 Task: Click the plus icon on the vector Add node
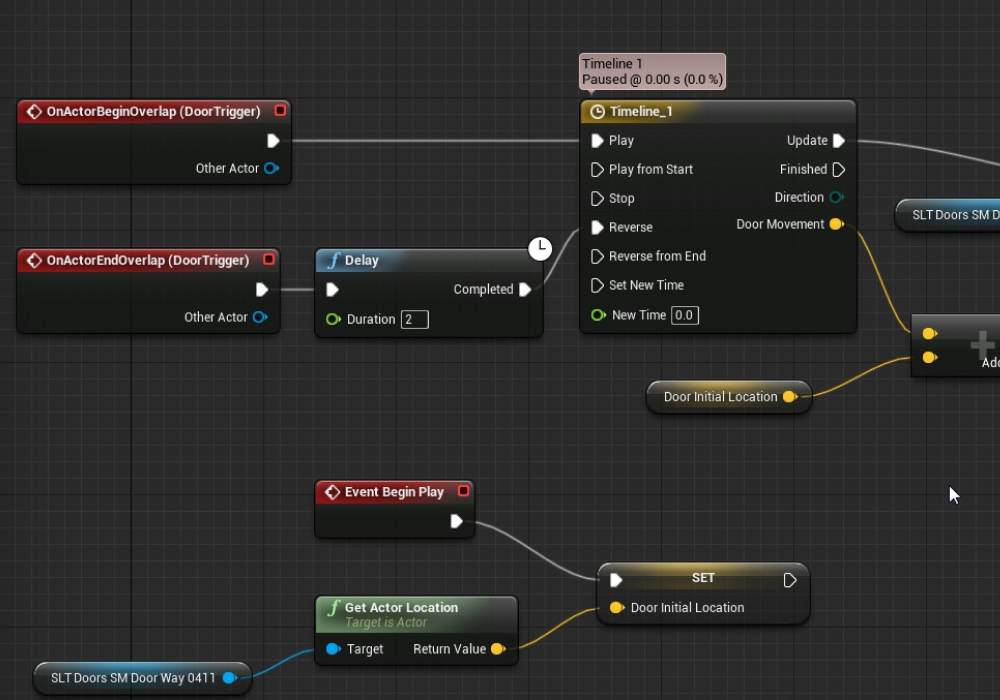(x=980, y=343)
